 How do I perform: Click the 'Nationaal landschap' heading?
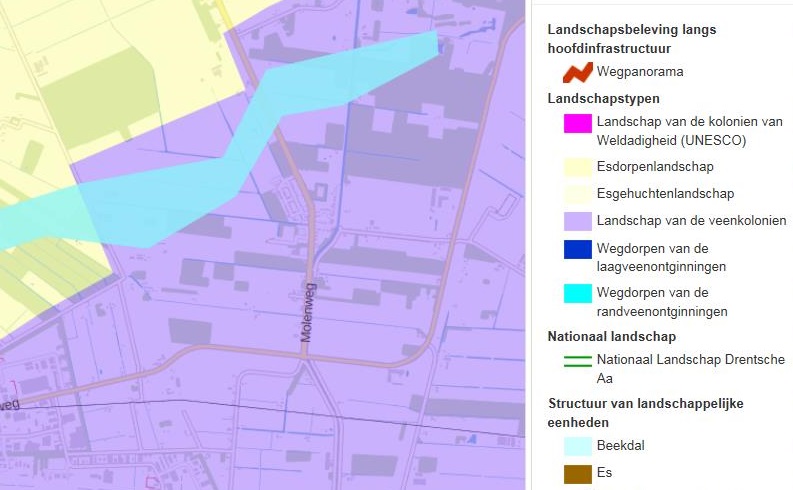click(611, 336)
